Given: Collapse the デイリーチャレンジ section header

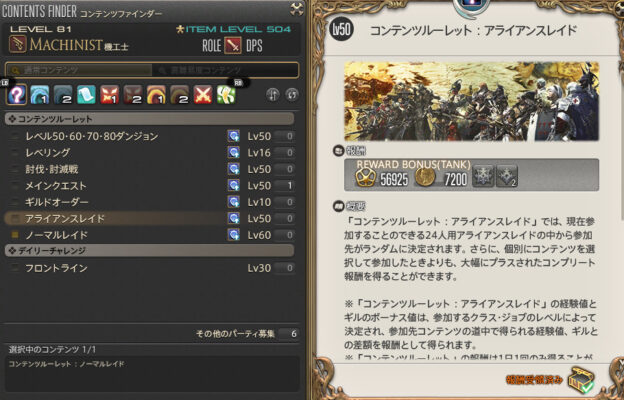Looking at the screenshot, I should point(150,250).
